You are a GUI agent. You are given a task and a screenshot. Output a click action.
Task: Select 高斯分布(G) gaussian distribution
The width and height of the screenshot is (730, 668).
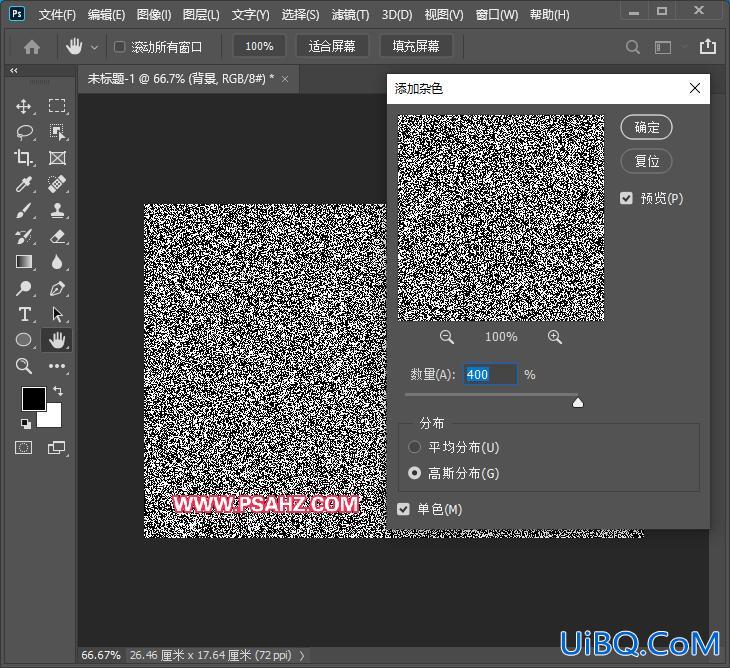(414, 473)
